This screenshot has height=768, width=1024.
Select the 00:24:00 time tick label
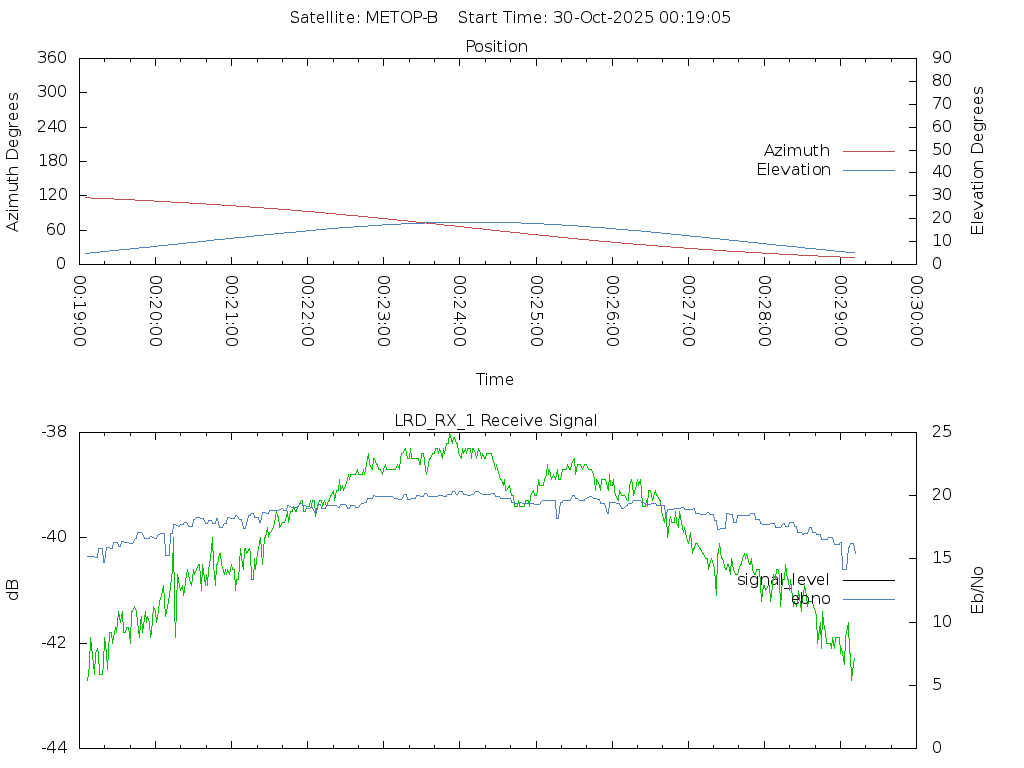point(459,311)
